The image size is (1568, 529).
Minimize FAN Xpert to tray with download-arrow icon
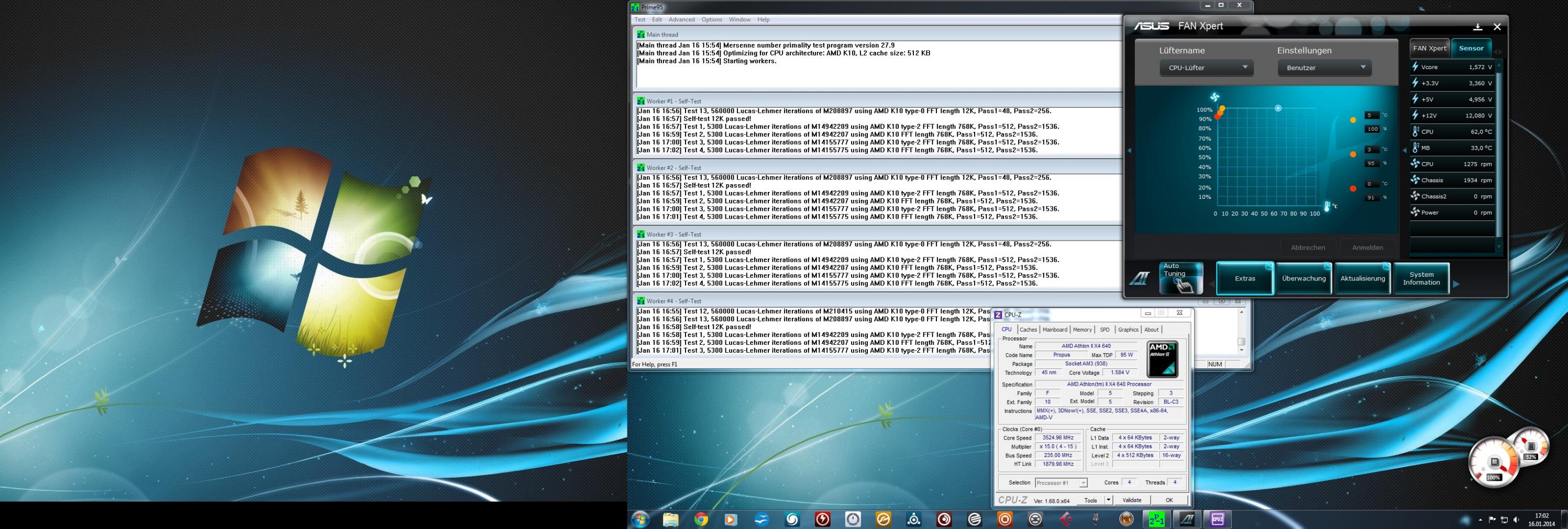pyautogui.click(x=1477, y=27)
